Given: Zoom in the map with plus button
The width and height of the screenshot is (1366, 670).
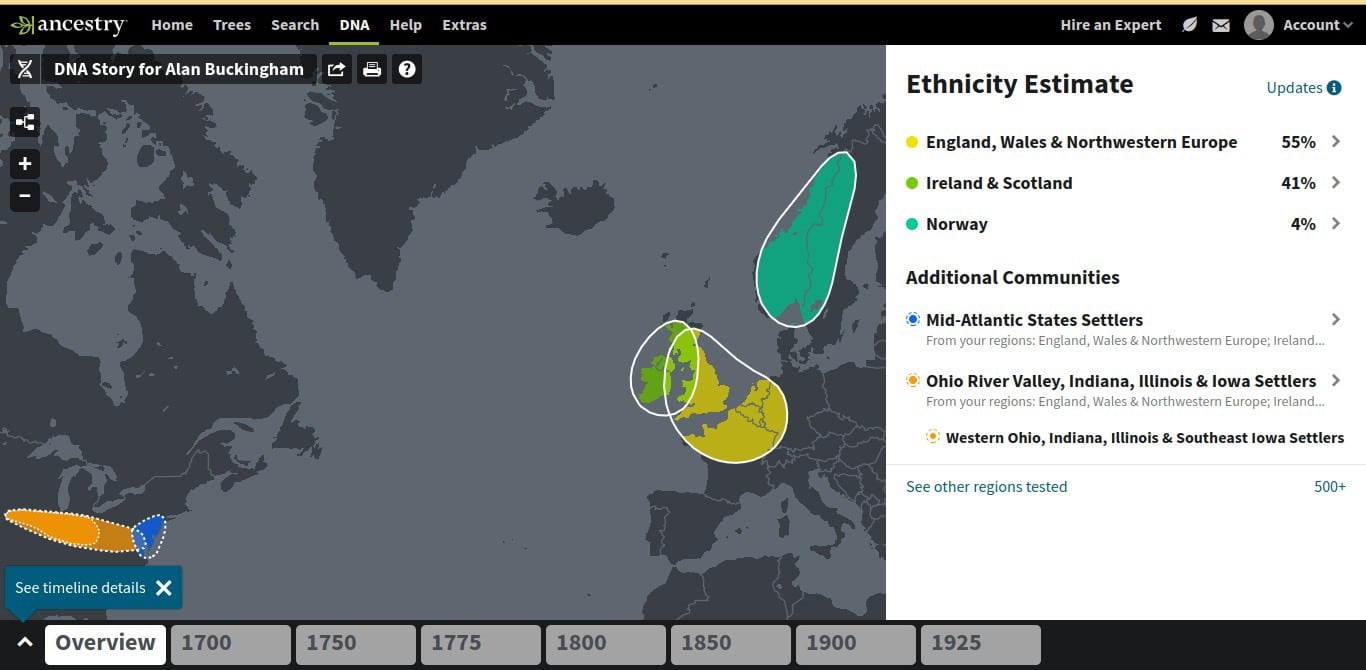Looking at the screenshot, I should click(x=25, y=164).
